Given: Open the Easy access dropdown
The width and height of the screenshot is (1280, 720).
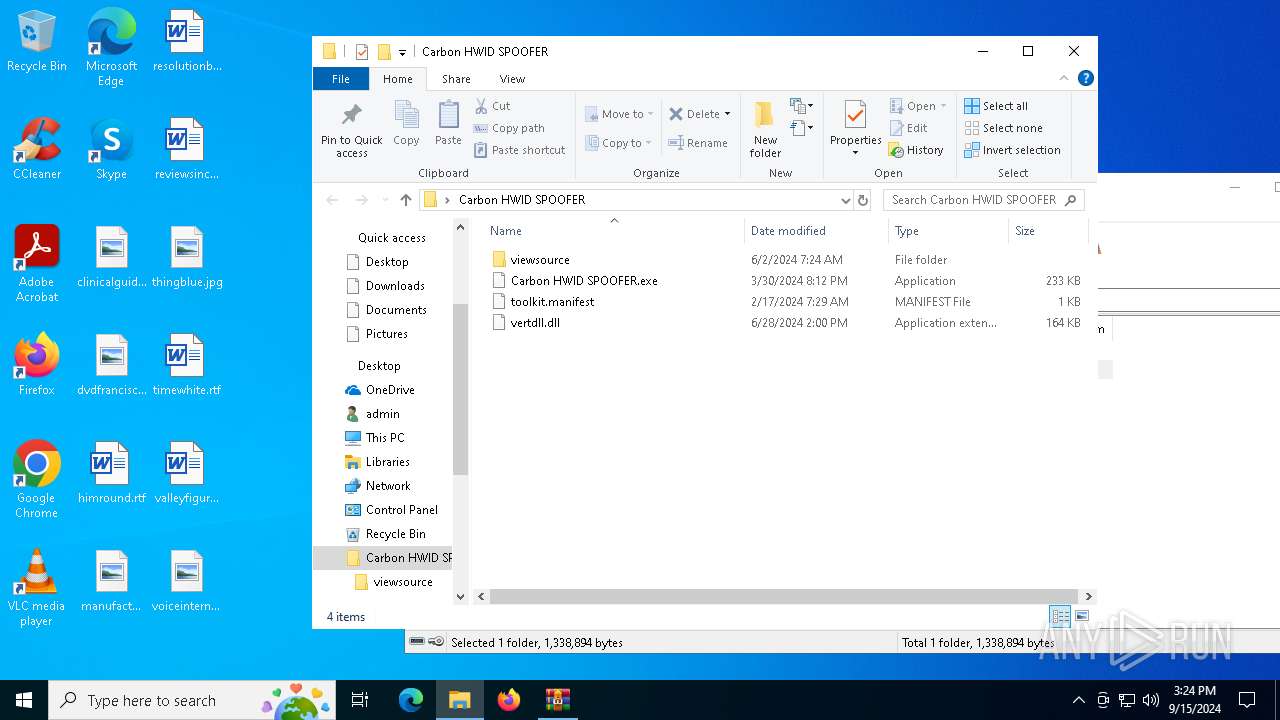Looking at the screenshot, I should tap(801, 128).
